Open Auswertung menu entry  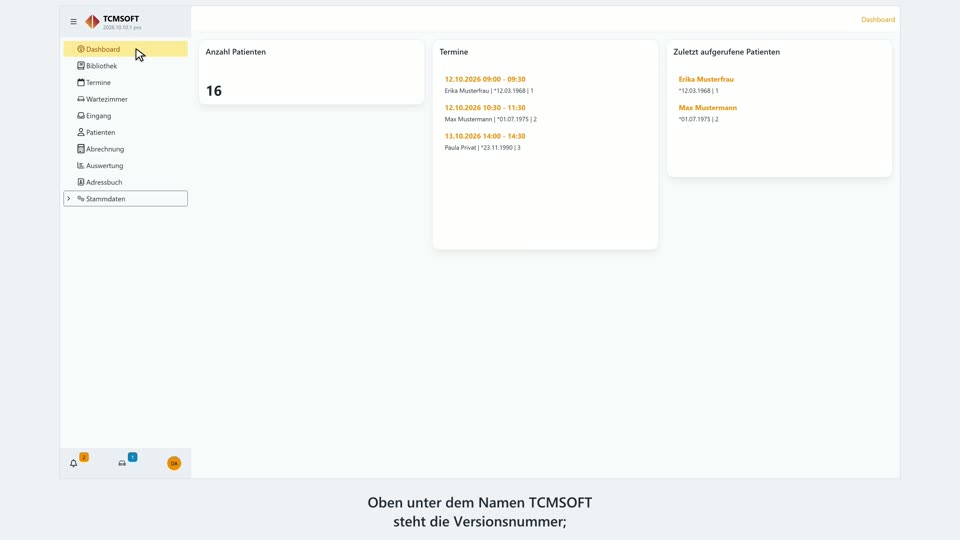pyautogui.click(x=105, y=165)
